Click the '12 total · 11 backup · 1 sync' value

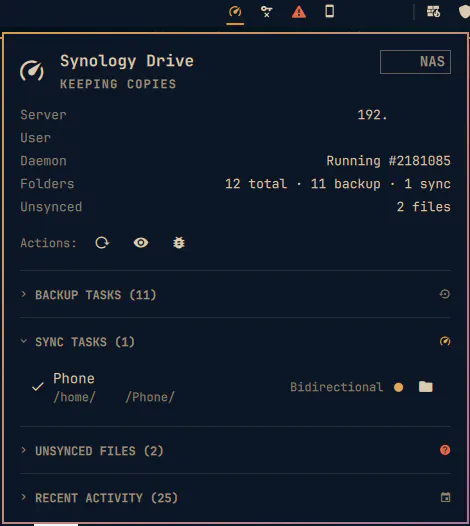pyautogui.click(x=338, y=184)
